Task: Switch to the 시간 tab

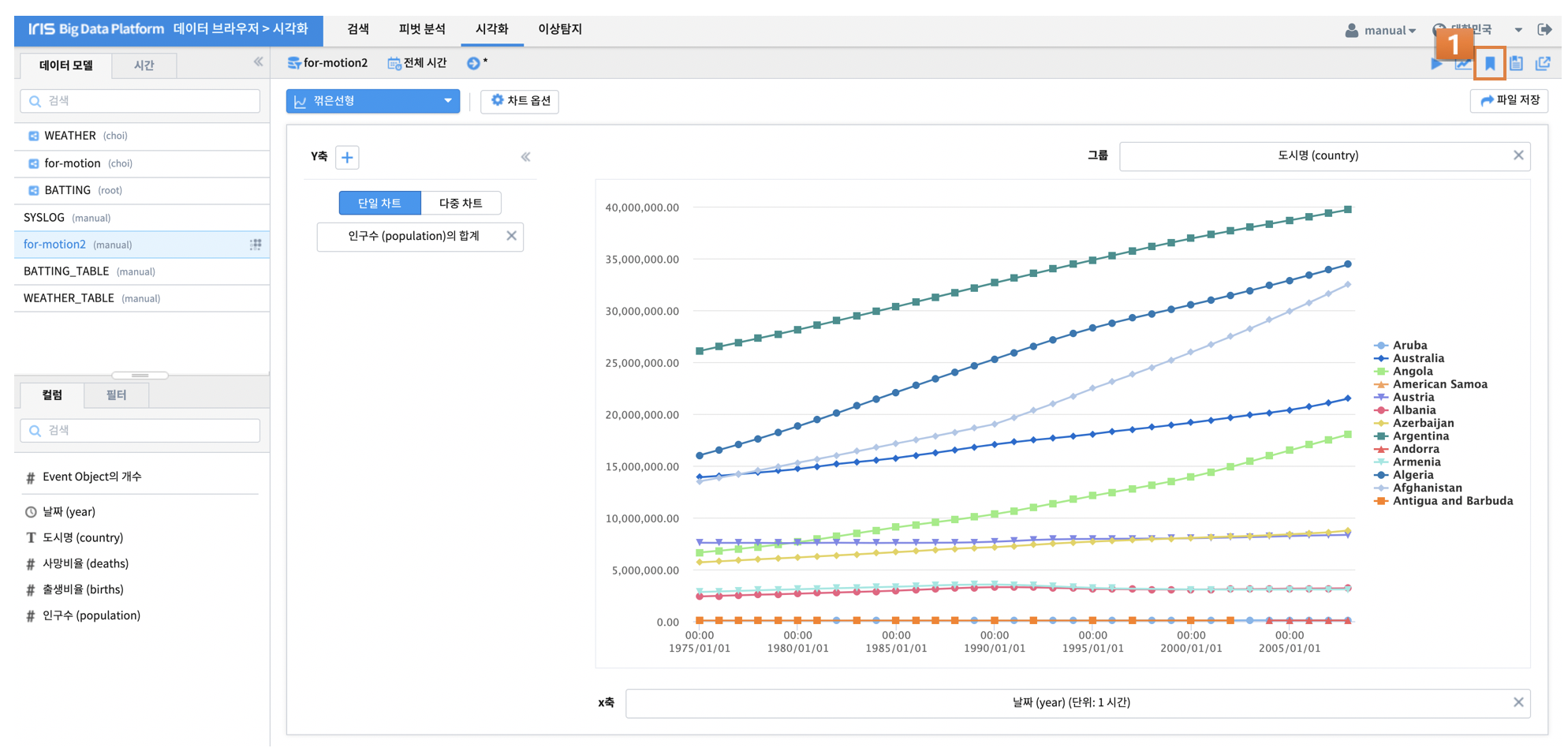Action: [144, 65]
